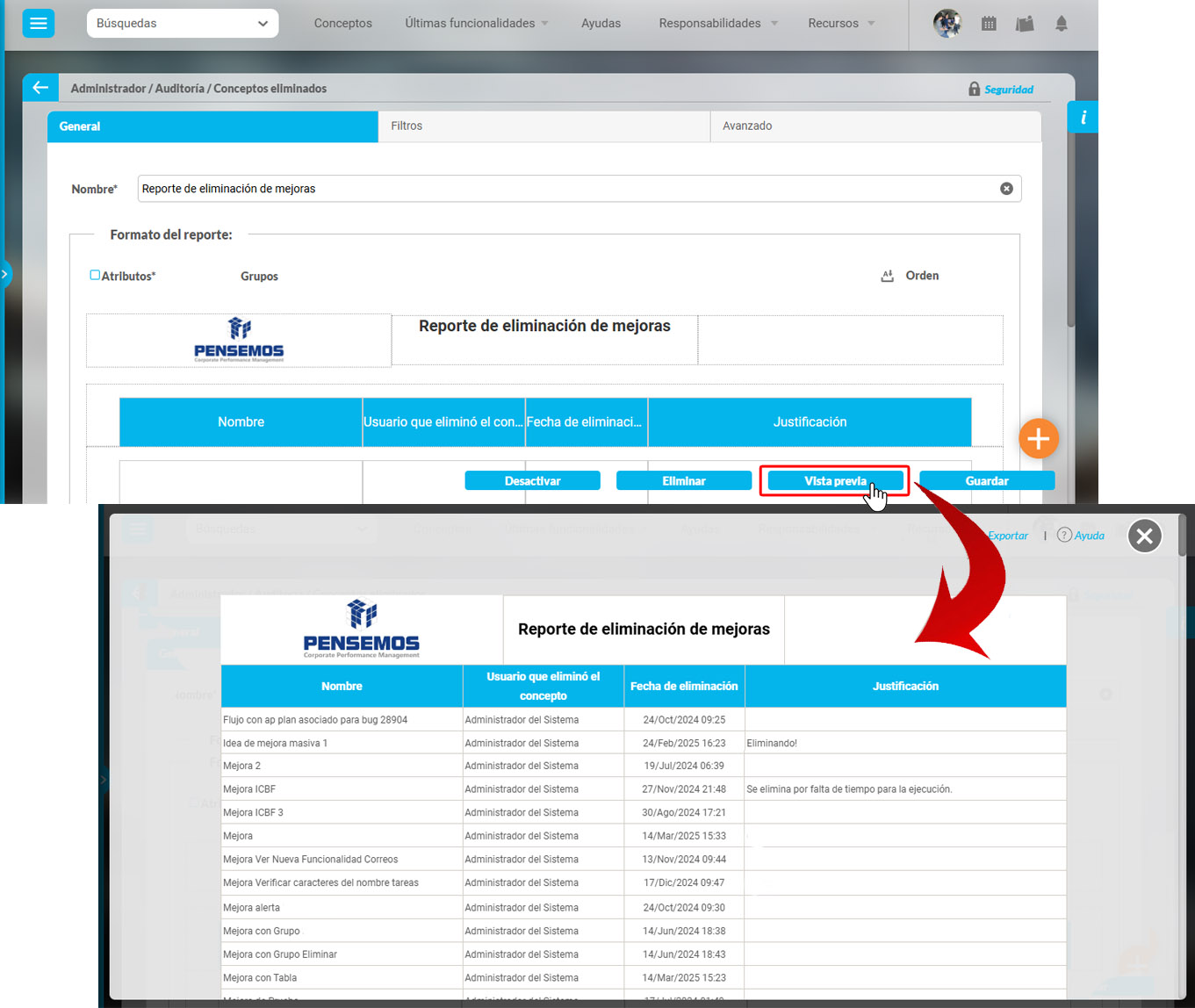Open the Seguridad lock link
The image size is (1195, 1008).
(x=1001, y=90)
